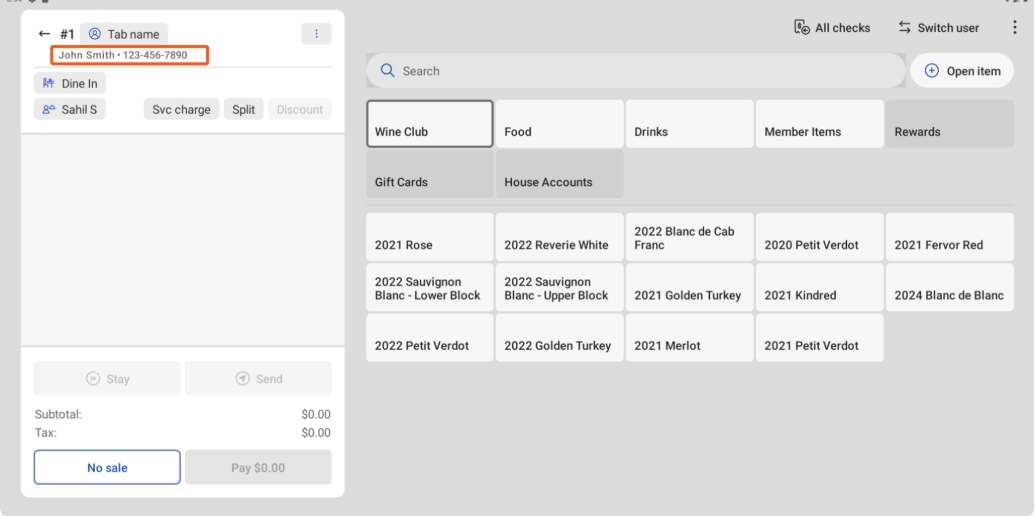Add 2021 Fervor Red
The width and height of the screenshot is (1036, 516).
click(x=950, y=237)
